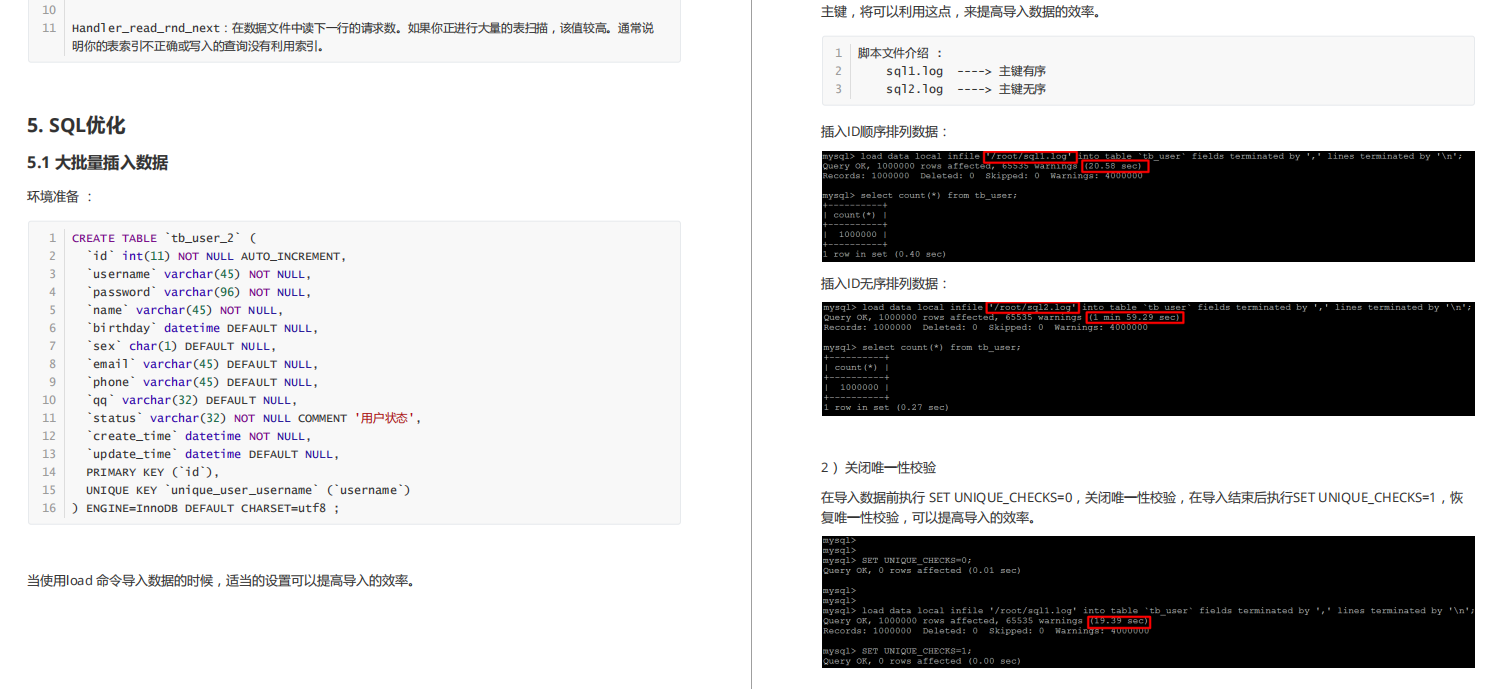Click line number 16 in the CREATE TABLE block

point(49,508)
